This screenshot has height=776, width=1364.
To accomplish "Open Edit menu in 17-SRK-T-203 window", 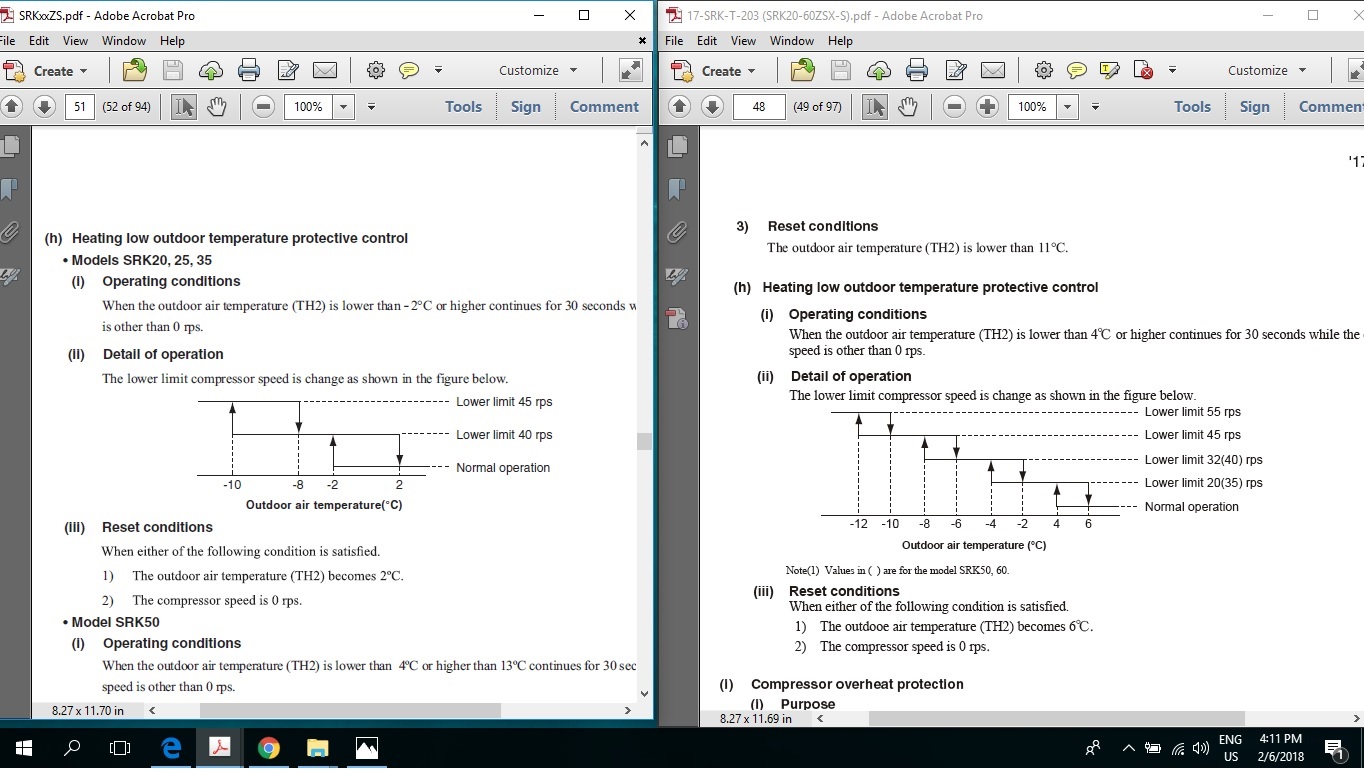I will [x=707, y=41].
